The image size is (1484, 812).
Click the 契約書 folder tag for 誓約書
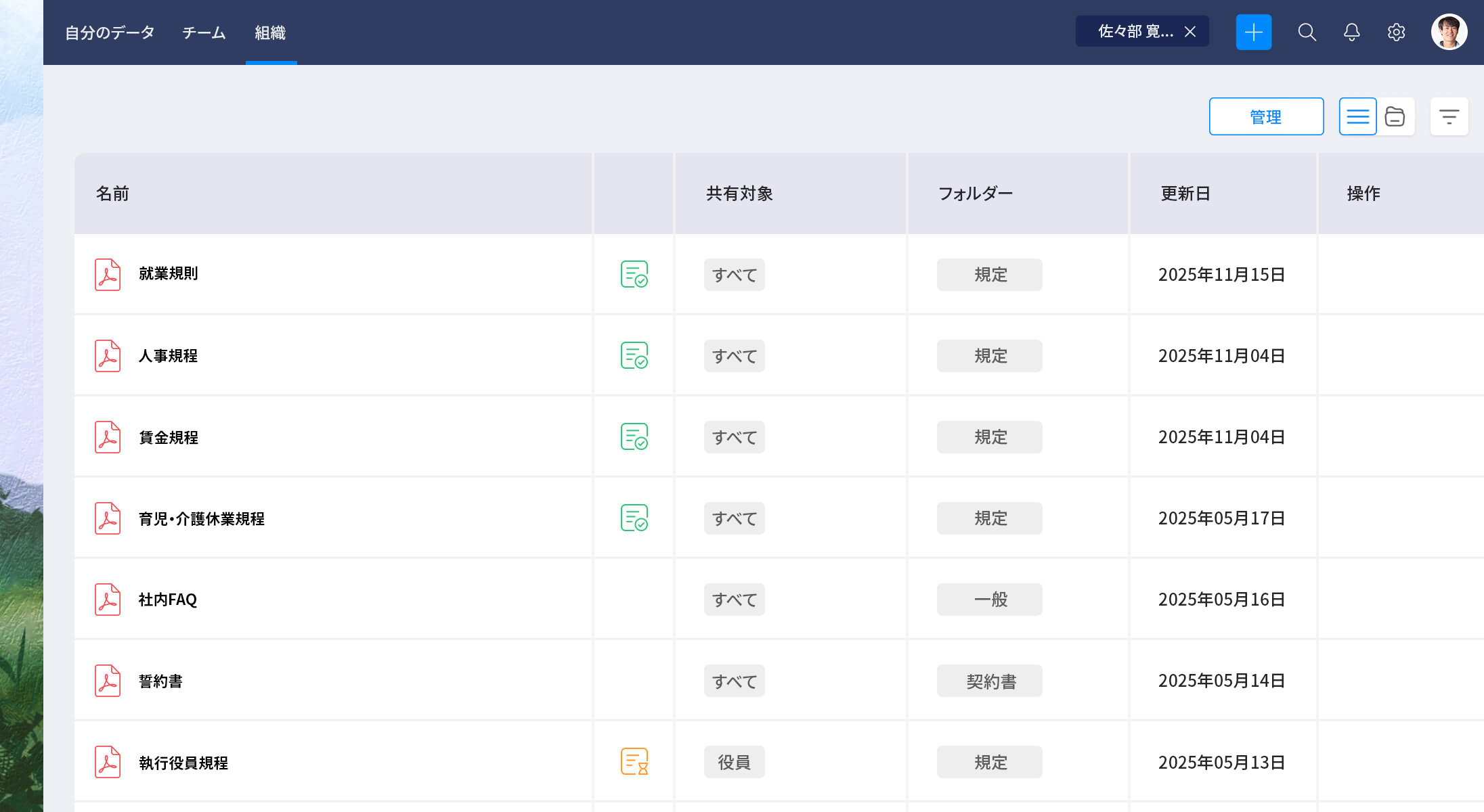[990, 681]
